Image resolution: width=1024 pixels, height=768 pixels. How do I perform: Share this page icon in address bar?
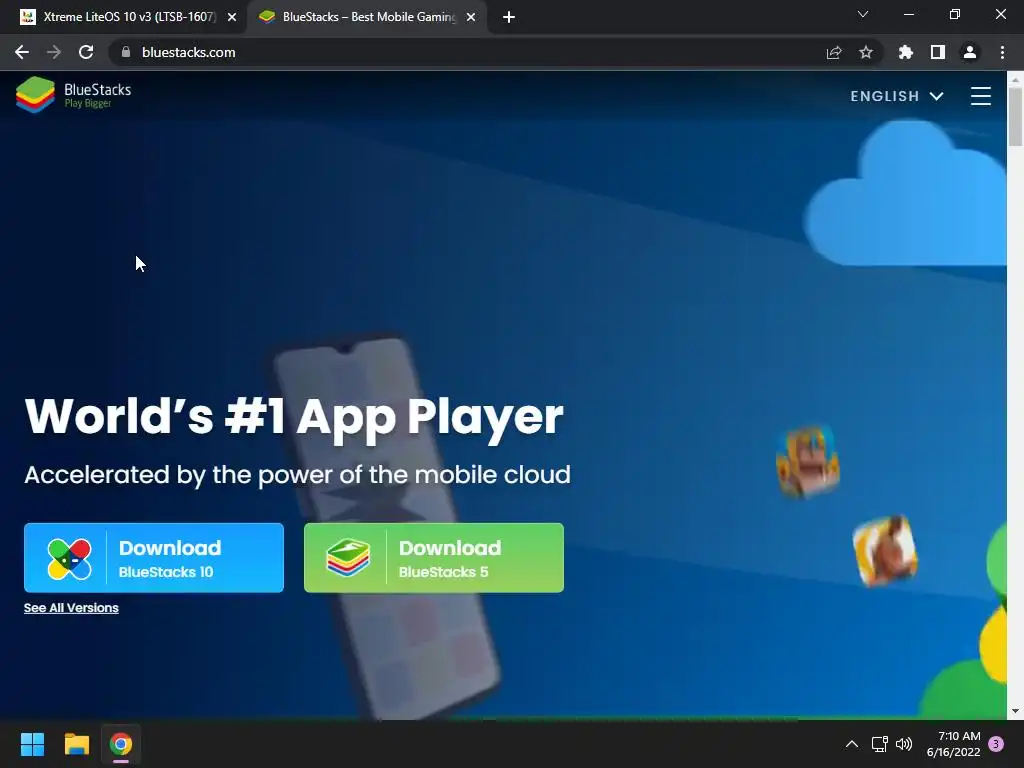834,52
